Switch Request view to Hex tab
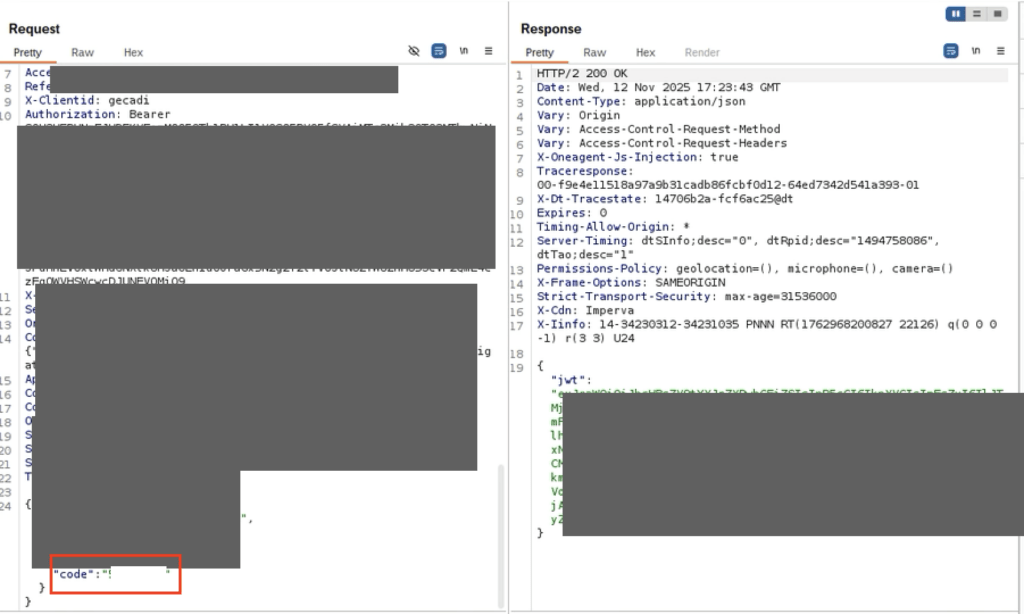This screenshot has width=1024, height=614. [133, 52]
